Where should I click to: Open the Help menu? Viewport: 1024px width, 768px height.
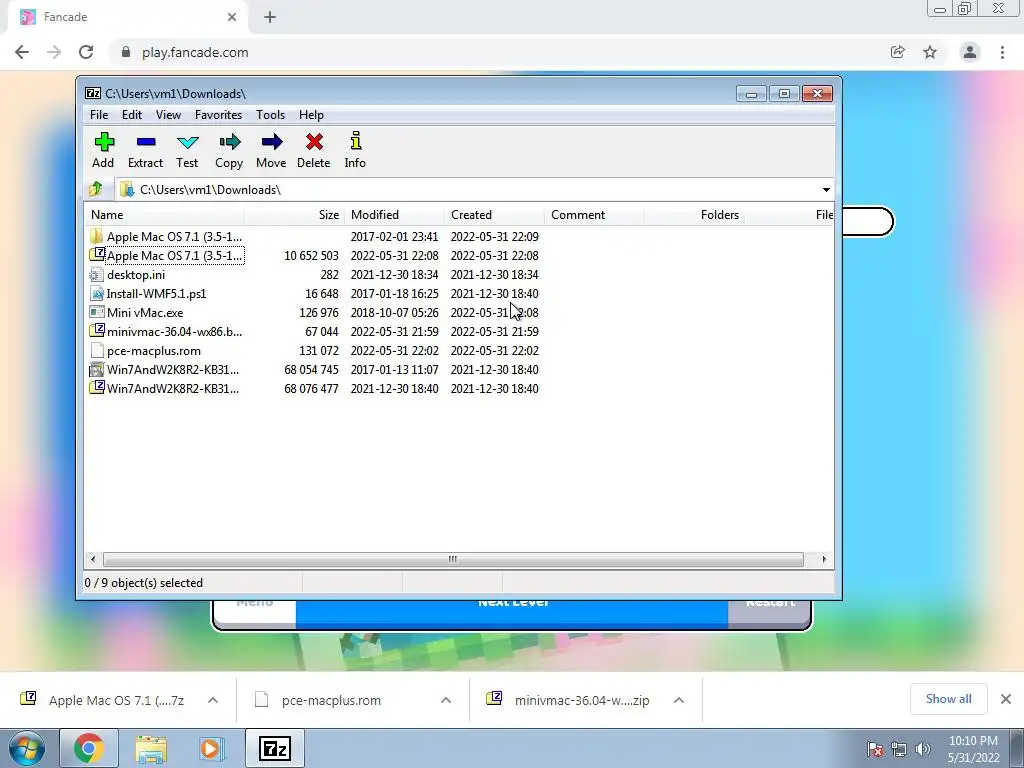(x=312, y=115)
